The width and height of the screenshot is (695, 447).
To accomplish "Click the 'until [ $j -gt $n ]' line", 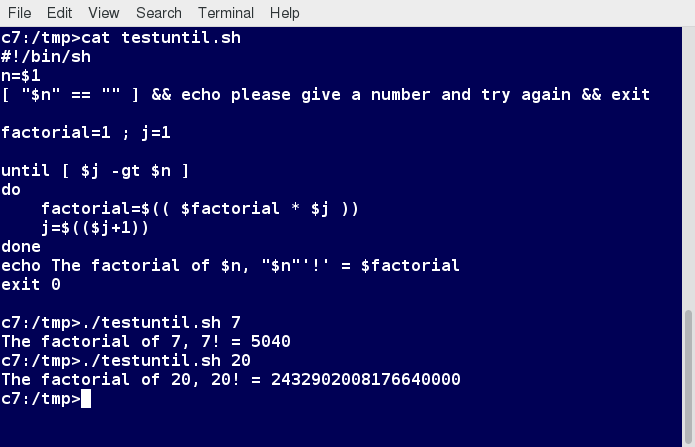I will [95, 171].
